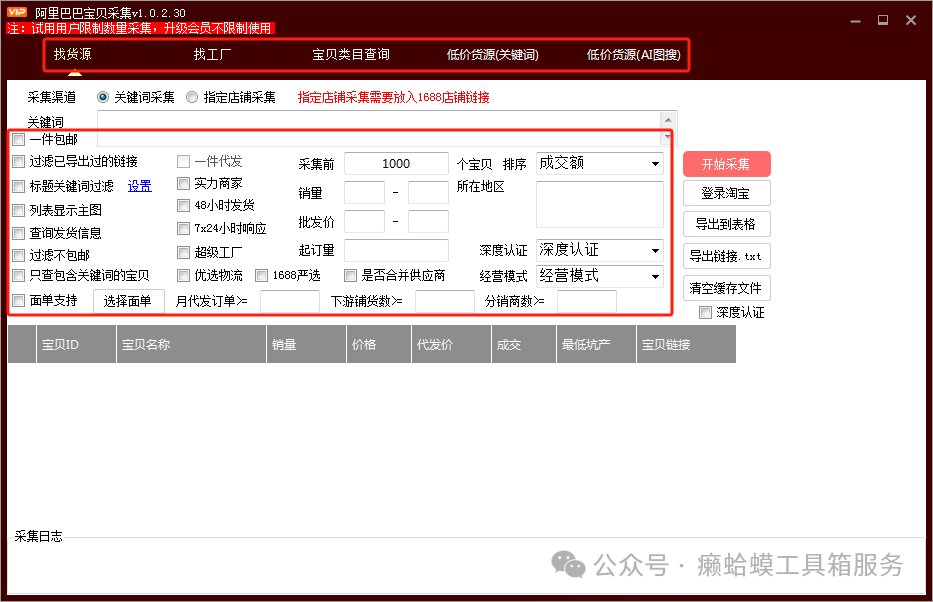Enable the 一件包邮 checkbox
Viewport: 933px width, 602px height.
coord(19,140)
